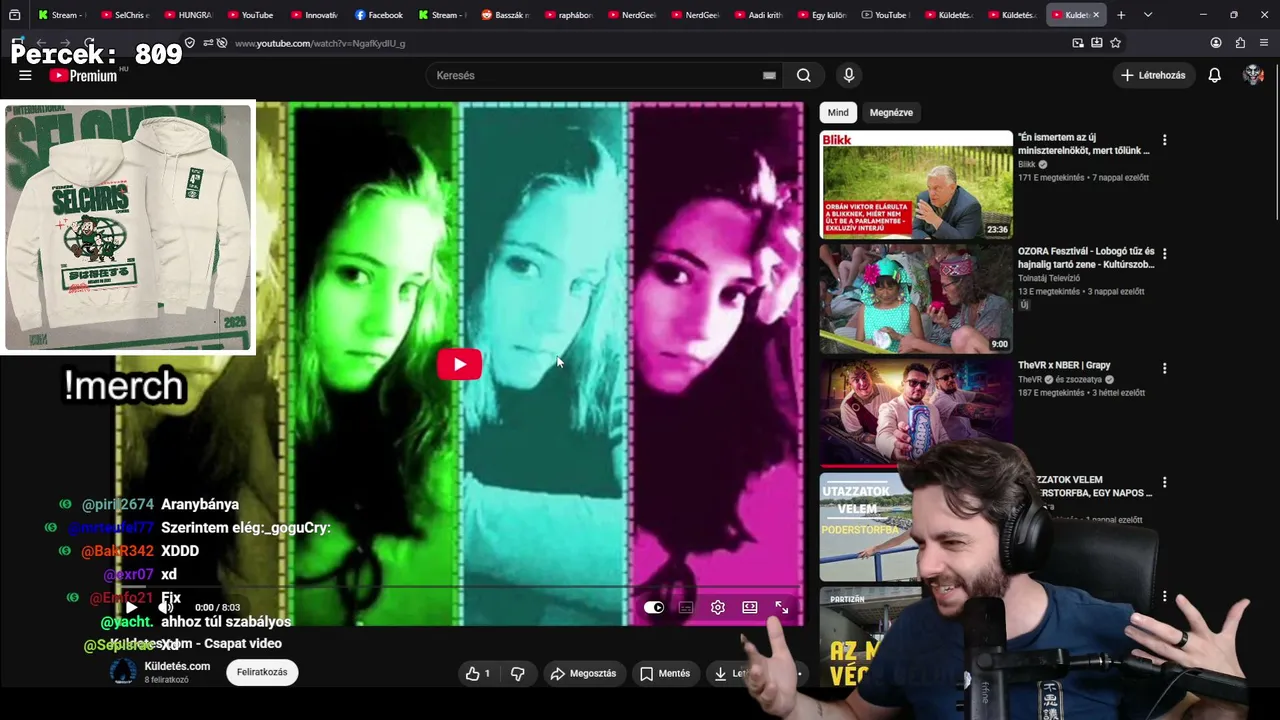Click the large red YouTube play button

(x=459, y=364)
